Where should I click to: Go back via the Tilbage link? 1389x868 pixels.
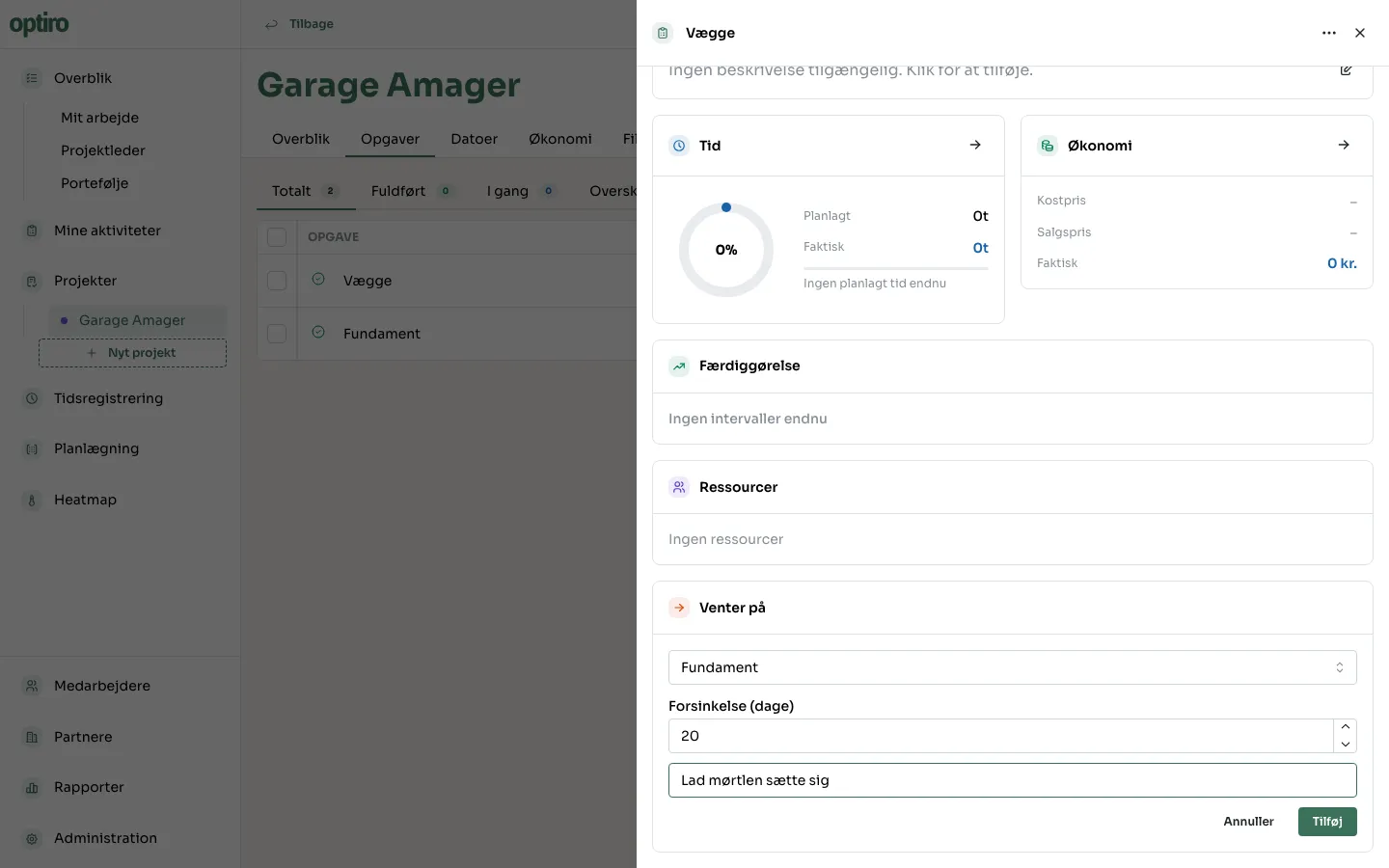(299, 24)
